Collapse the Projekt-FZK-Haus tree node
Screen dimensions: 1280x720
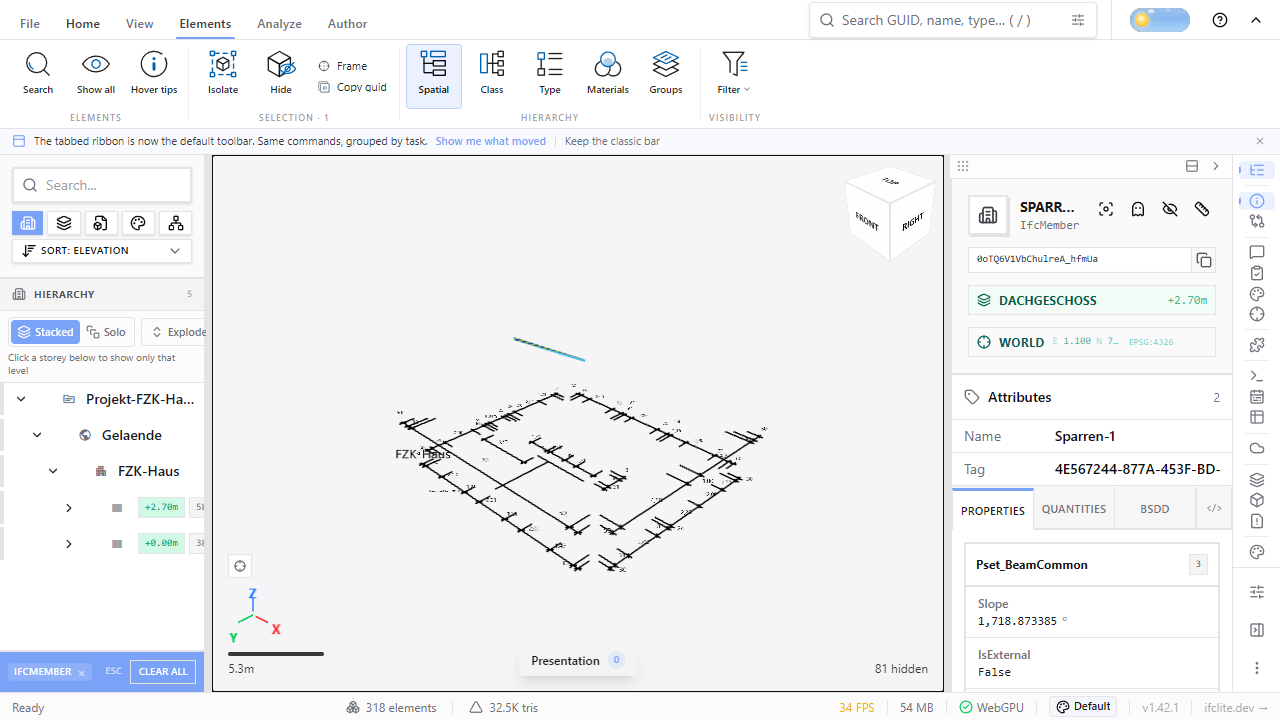(21, 399)
